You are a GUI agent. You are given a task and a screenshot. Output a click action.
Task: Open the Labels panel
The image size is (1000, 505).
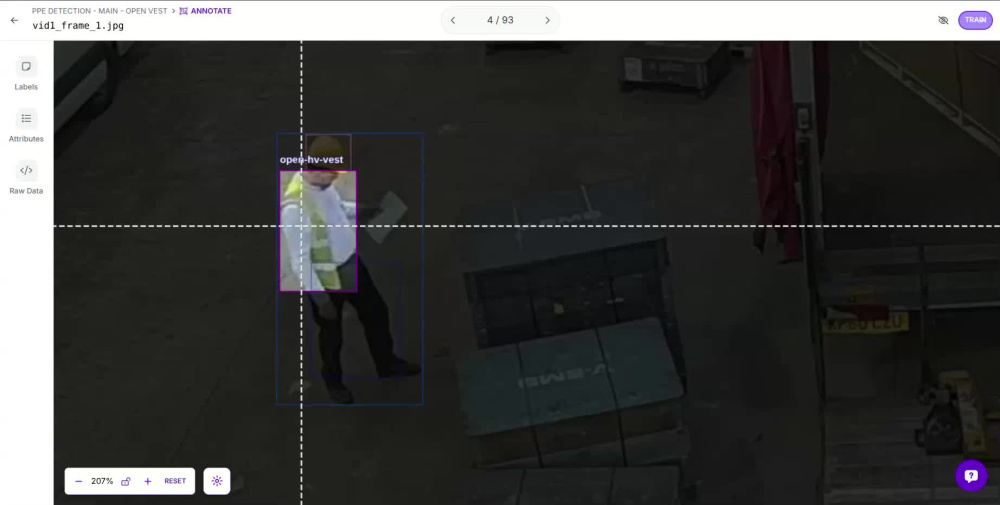pos(26,73)
